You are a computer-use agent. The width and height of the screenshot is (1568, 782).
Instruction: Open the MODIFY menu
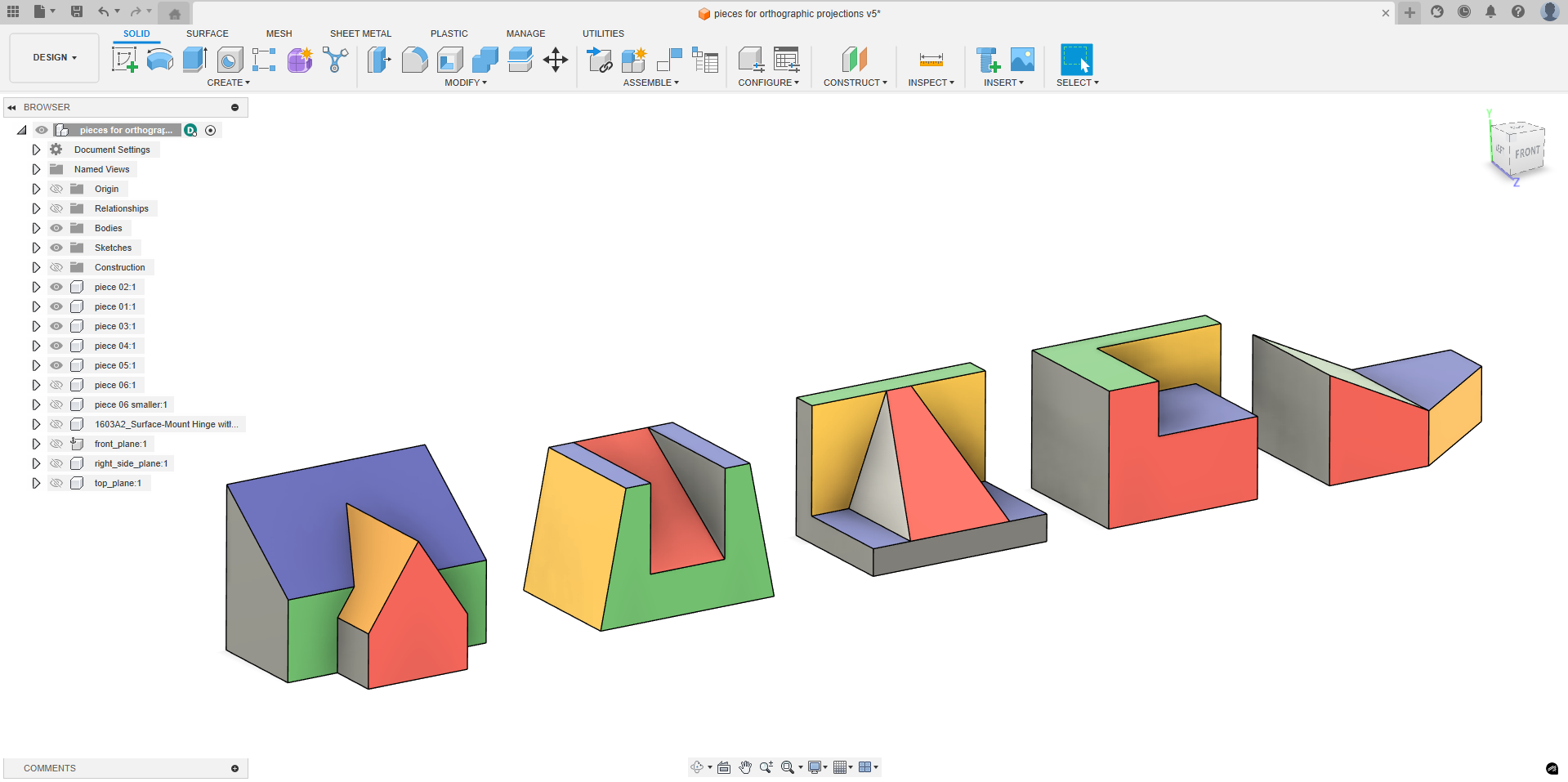[x=466, y=83]
